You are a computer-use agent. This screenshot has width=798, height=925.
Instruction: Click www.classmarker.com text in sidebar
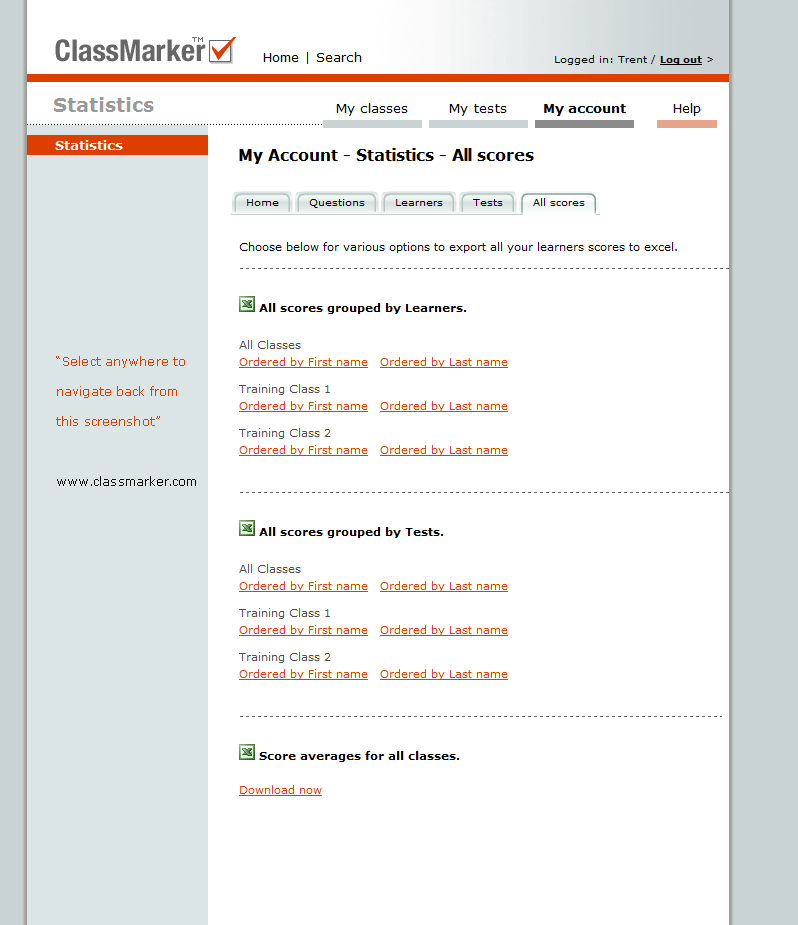coord(126,482)
